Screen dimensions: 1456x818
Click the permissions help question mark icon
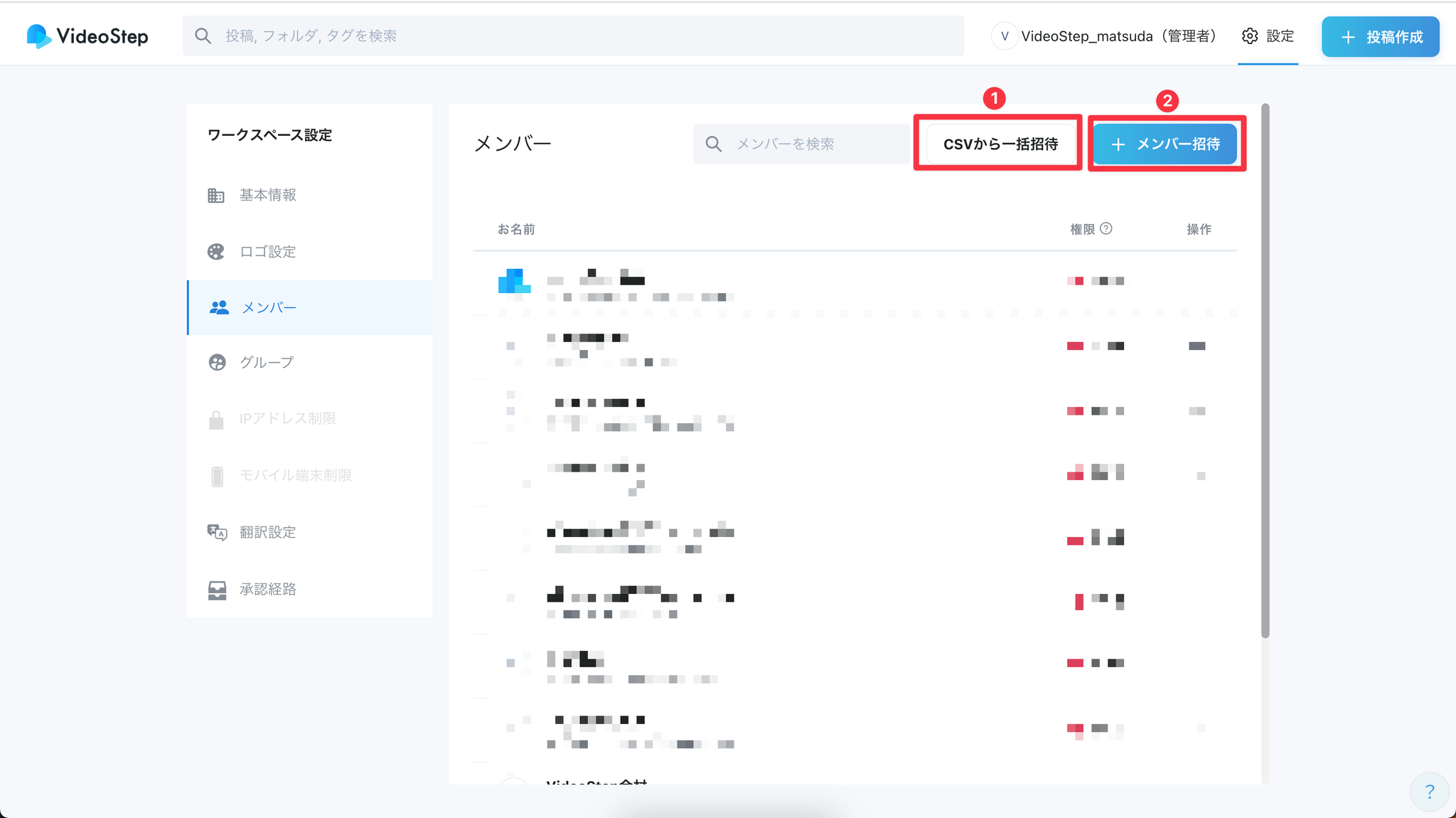click(x=1106, y=228)
